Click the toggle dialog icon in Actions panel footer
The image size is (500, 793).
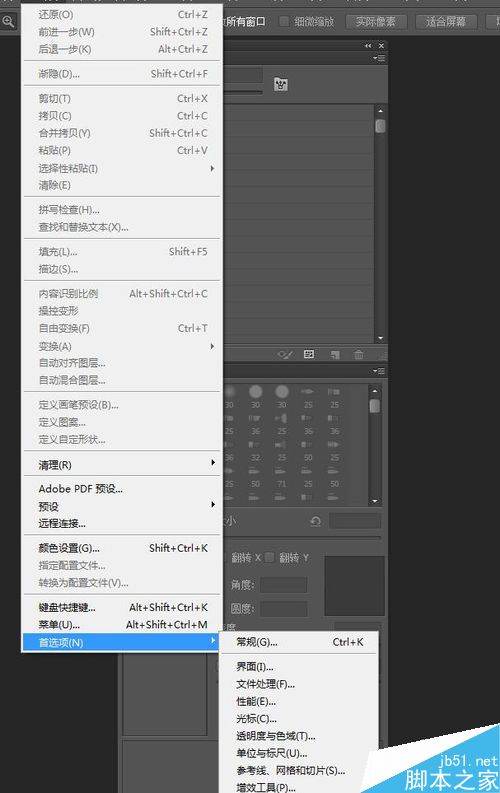[285, 355]
